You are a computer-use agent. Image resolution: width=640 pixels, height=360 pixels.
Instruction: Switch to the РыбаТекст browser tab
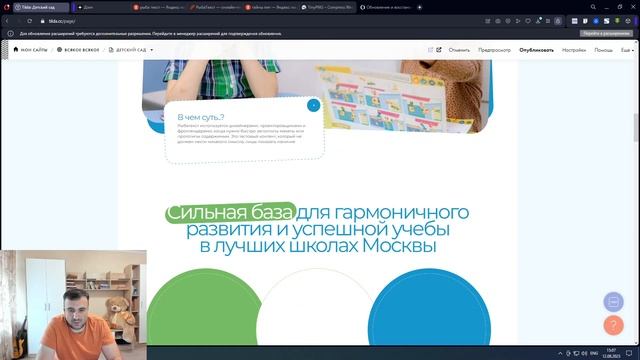[216, 7]
